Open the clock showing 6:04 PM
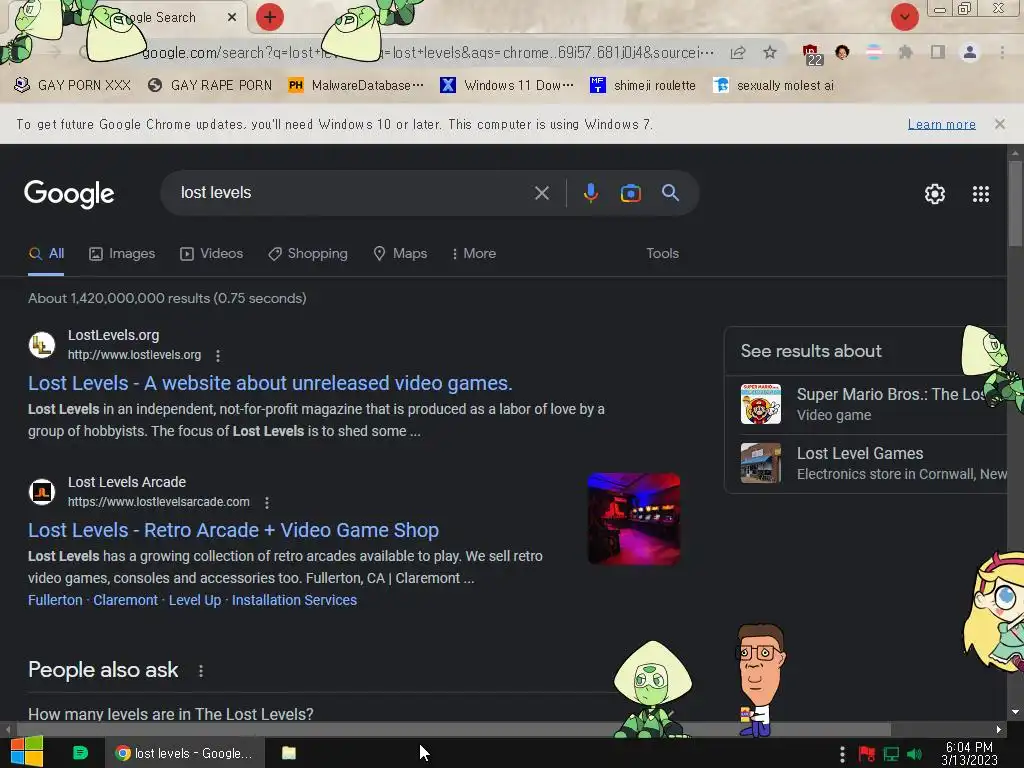Image resolution: width=1024 pixels, height=768 pixels. [969, 754]
